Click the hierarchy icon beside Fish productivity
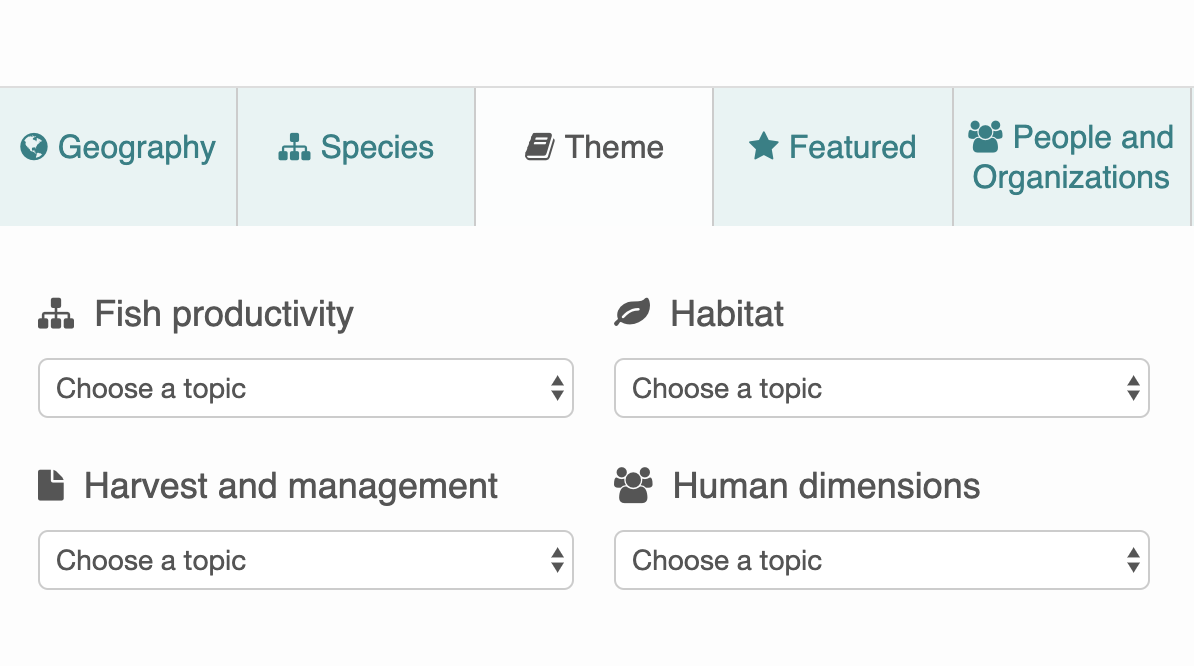Viewport: 1194px width, 666px height. [56, 314]
